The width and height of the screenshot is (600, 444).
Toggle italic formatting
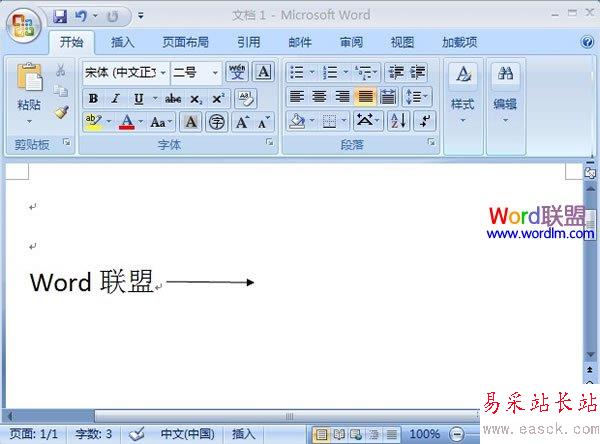pyautogui.click(x=115, y=99)
